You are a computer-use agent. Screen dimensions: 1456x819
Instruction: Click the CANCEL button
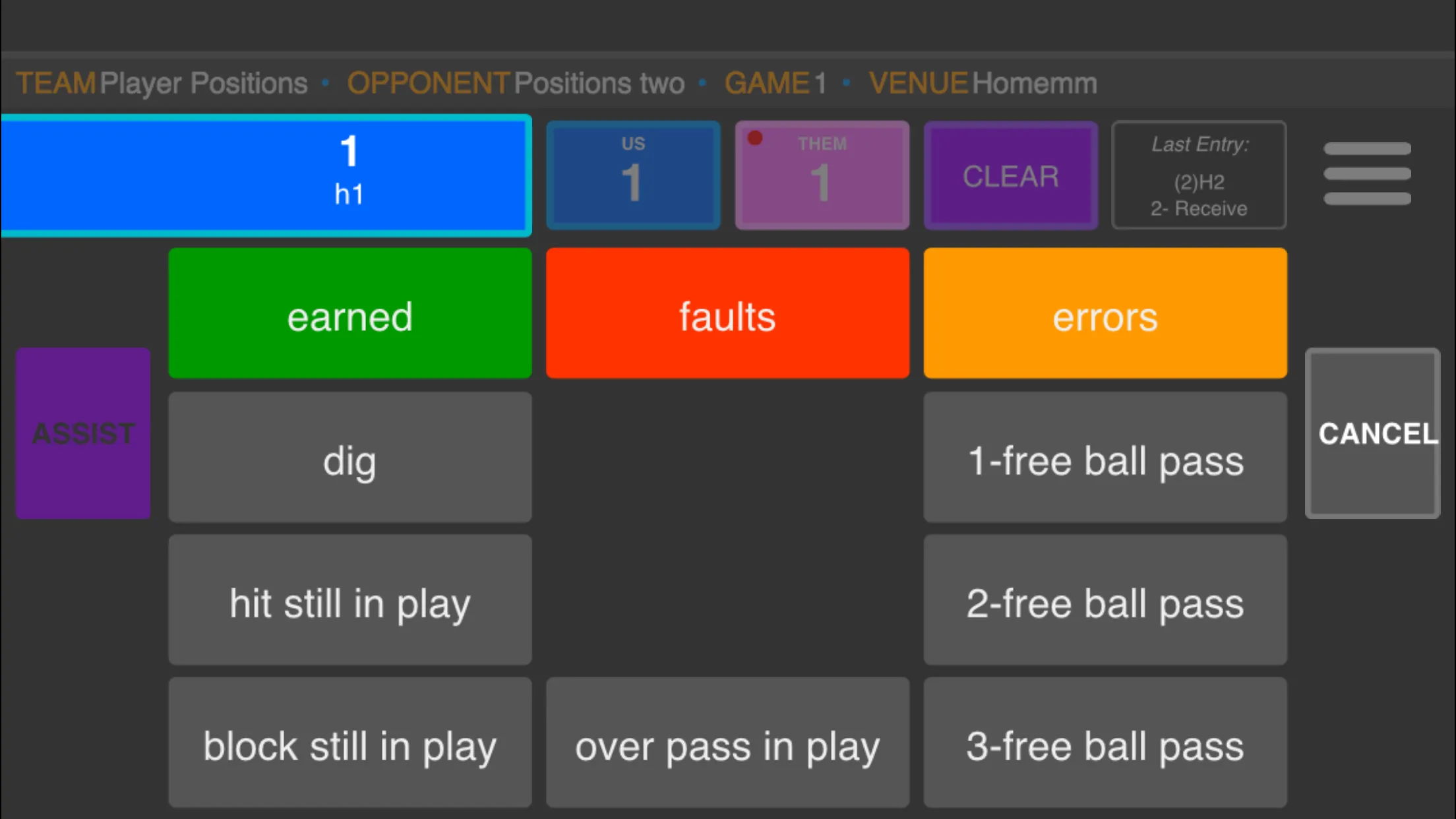pyautogui.click(x=1377, y=432)
